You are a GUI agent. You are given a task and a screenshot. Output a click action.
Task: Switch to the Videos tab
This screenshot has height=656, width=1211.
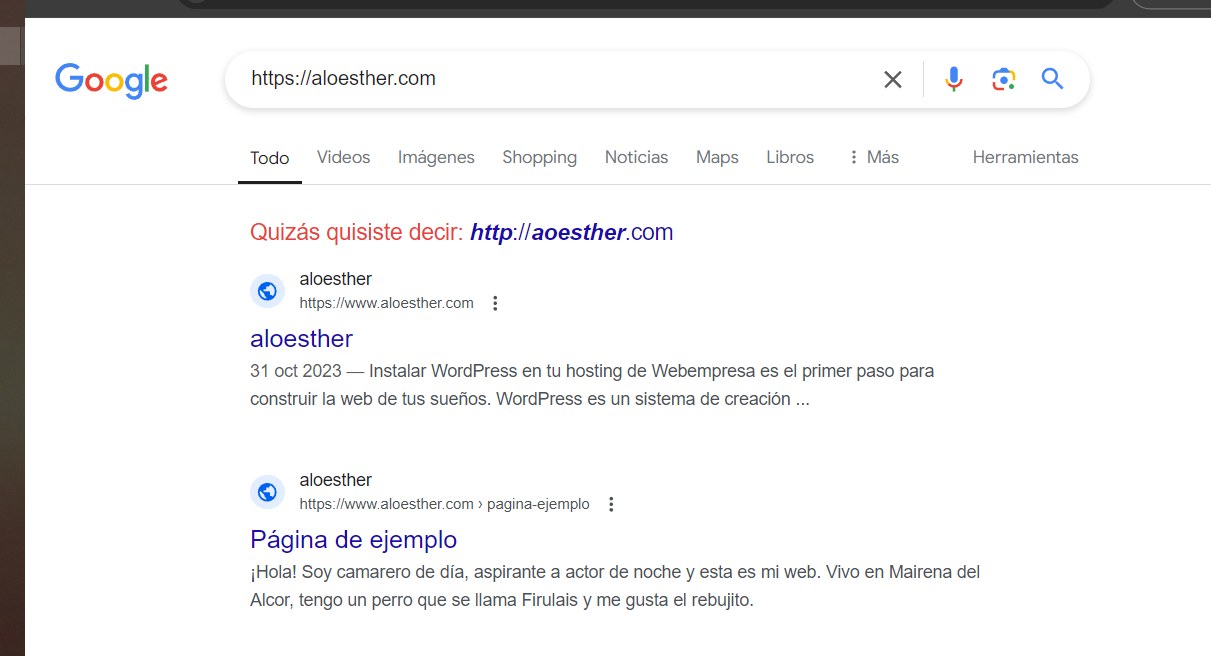344,157
